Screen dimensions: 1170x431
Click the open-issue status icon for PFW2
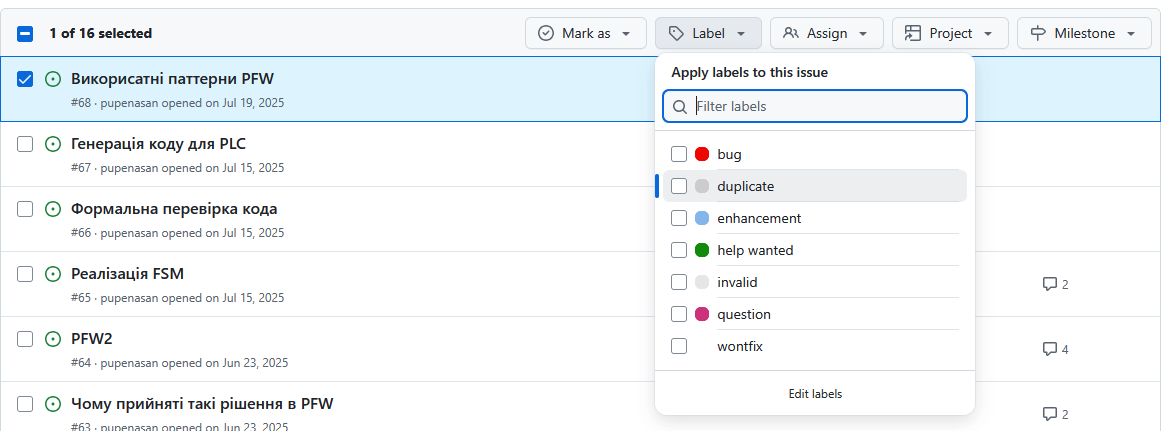tap(53, 339)
